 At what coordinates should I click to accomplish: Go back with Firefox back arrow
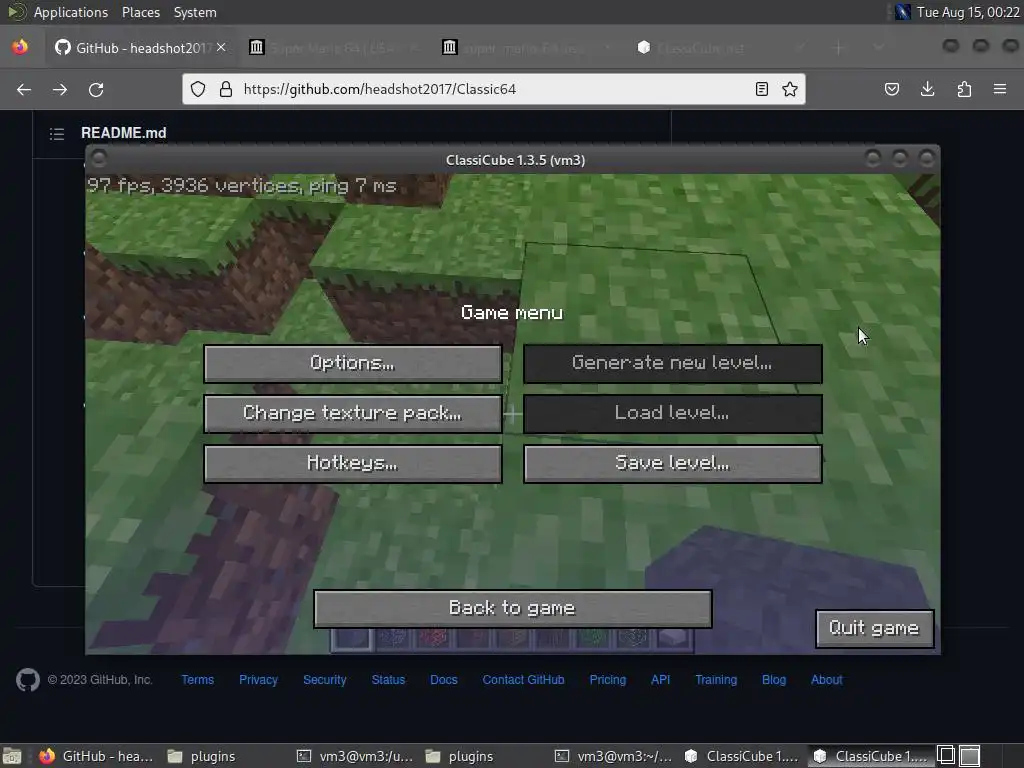24,89
